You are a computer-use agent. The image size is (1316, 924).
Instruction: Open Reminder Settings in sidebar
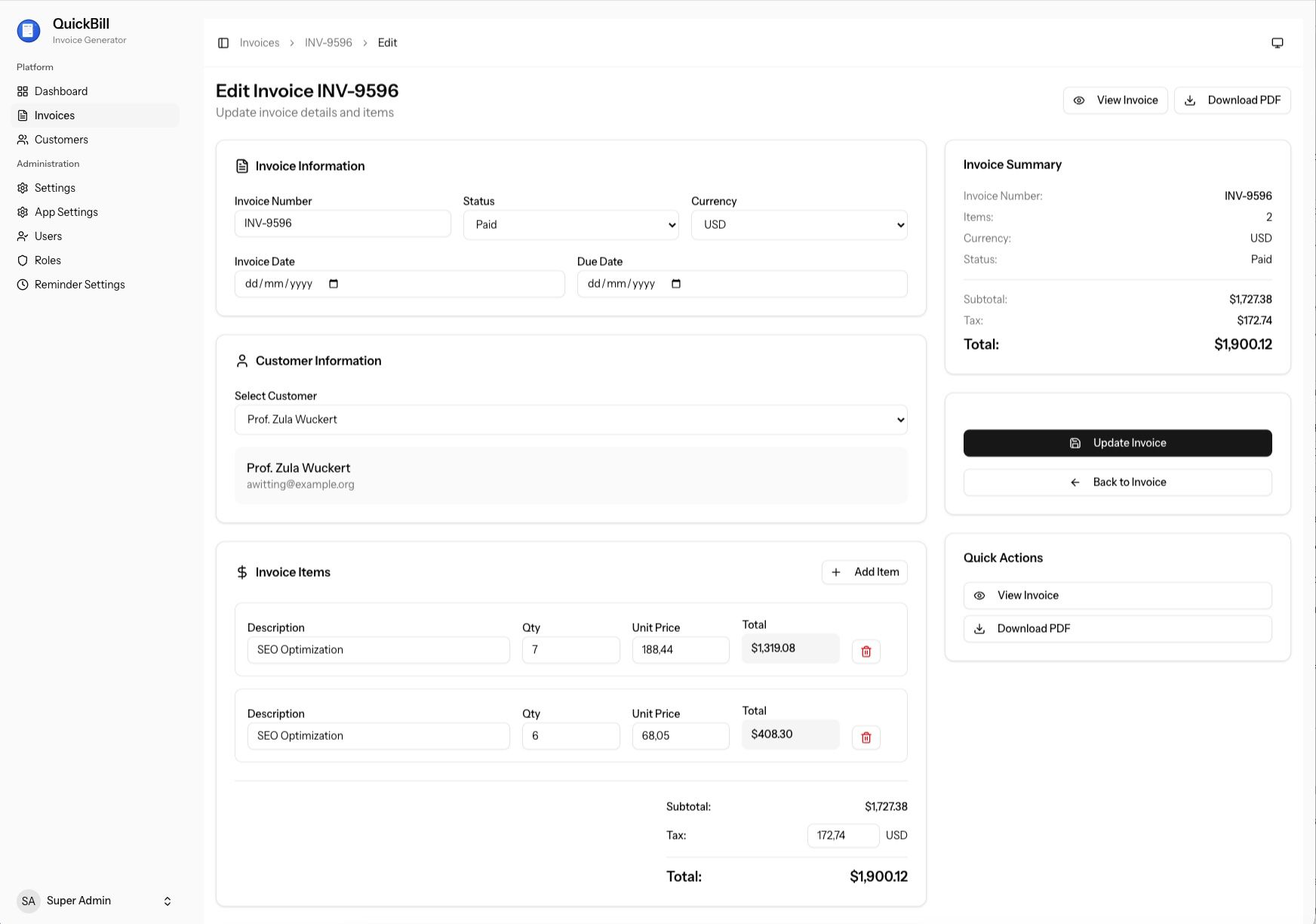pyautogui.click(x=79, y=285)
